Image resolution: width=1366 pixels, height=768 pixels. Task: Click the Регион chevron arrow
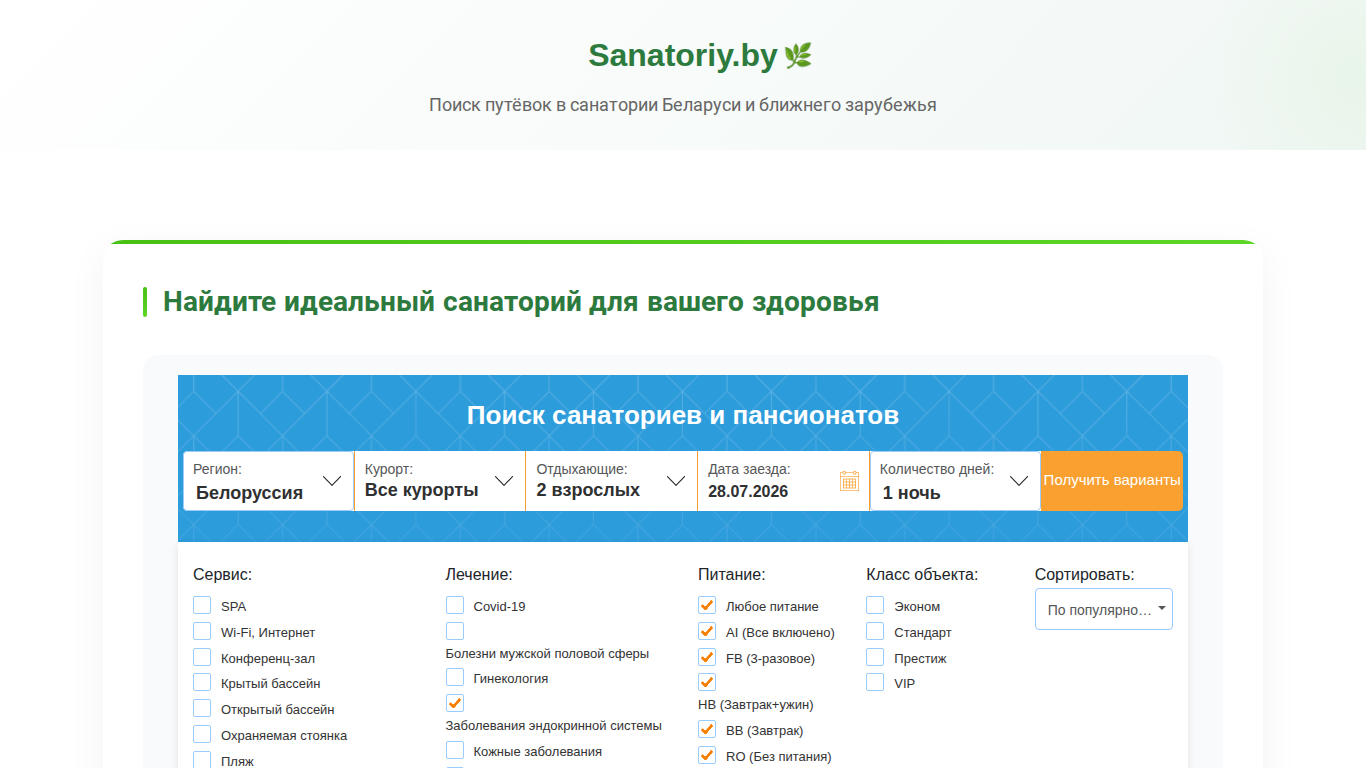point(332,481)
